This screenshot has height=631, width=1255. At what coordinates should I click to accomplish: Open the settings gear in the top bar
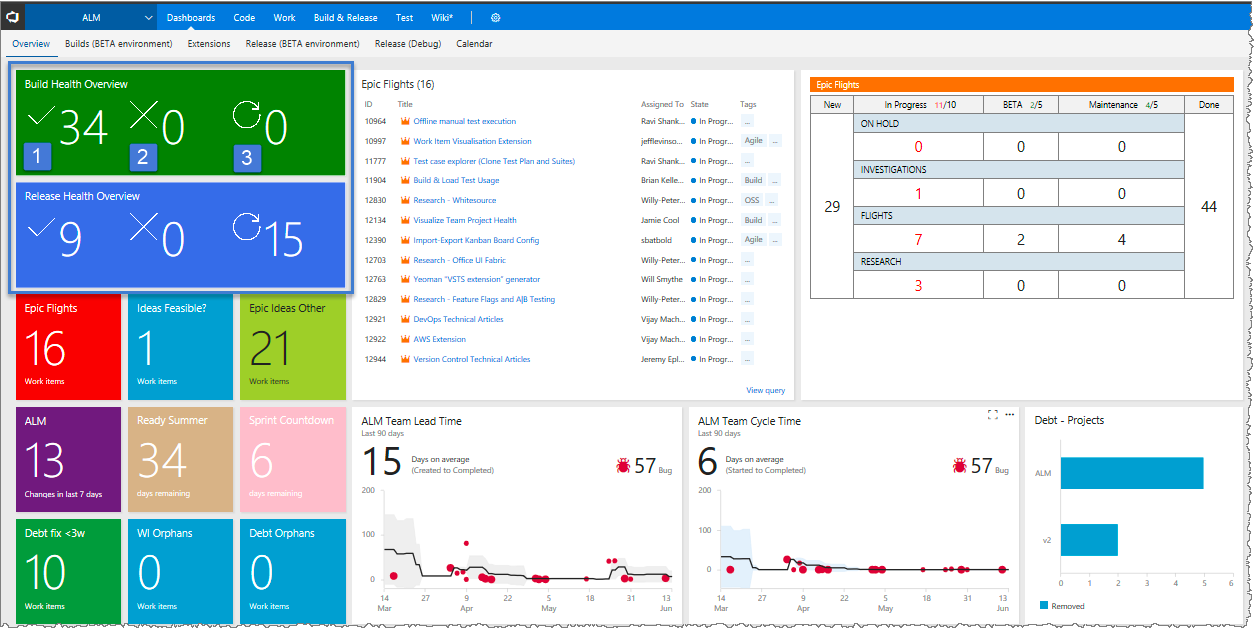click(x=494, y=17)
